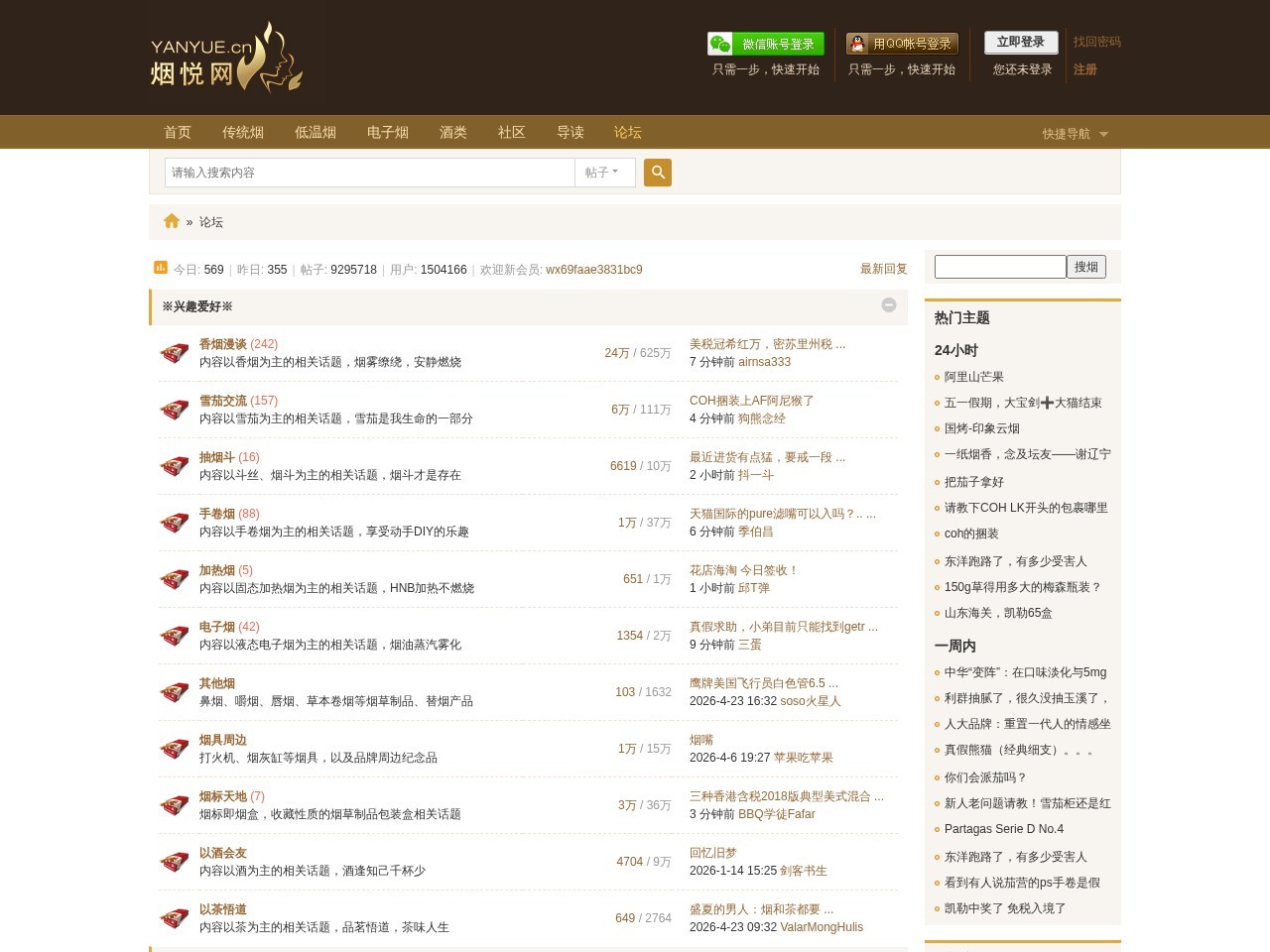Click the forum icon next to 电子烟

pyautogui.click(x=175, y=636)
